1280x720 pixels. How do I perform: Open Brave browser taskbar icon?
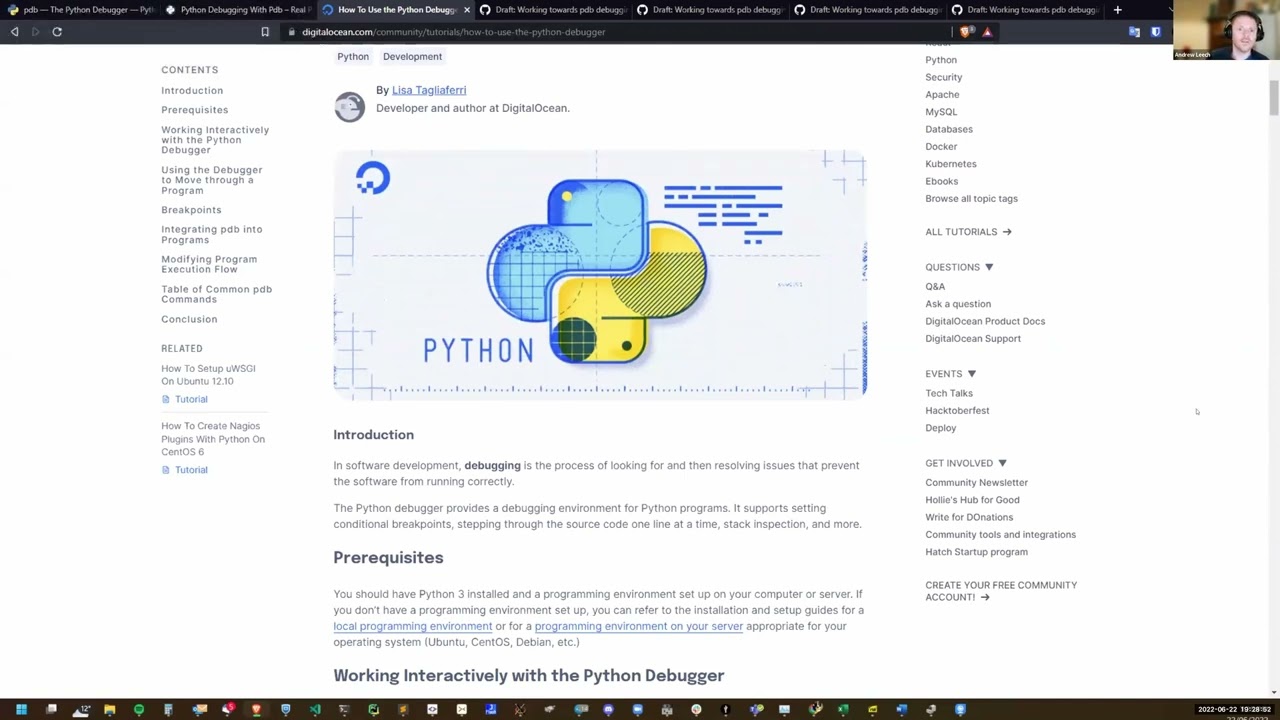[256, 710]
